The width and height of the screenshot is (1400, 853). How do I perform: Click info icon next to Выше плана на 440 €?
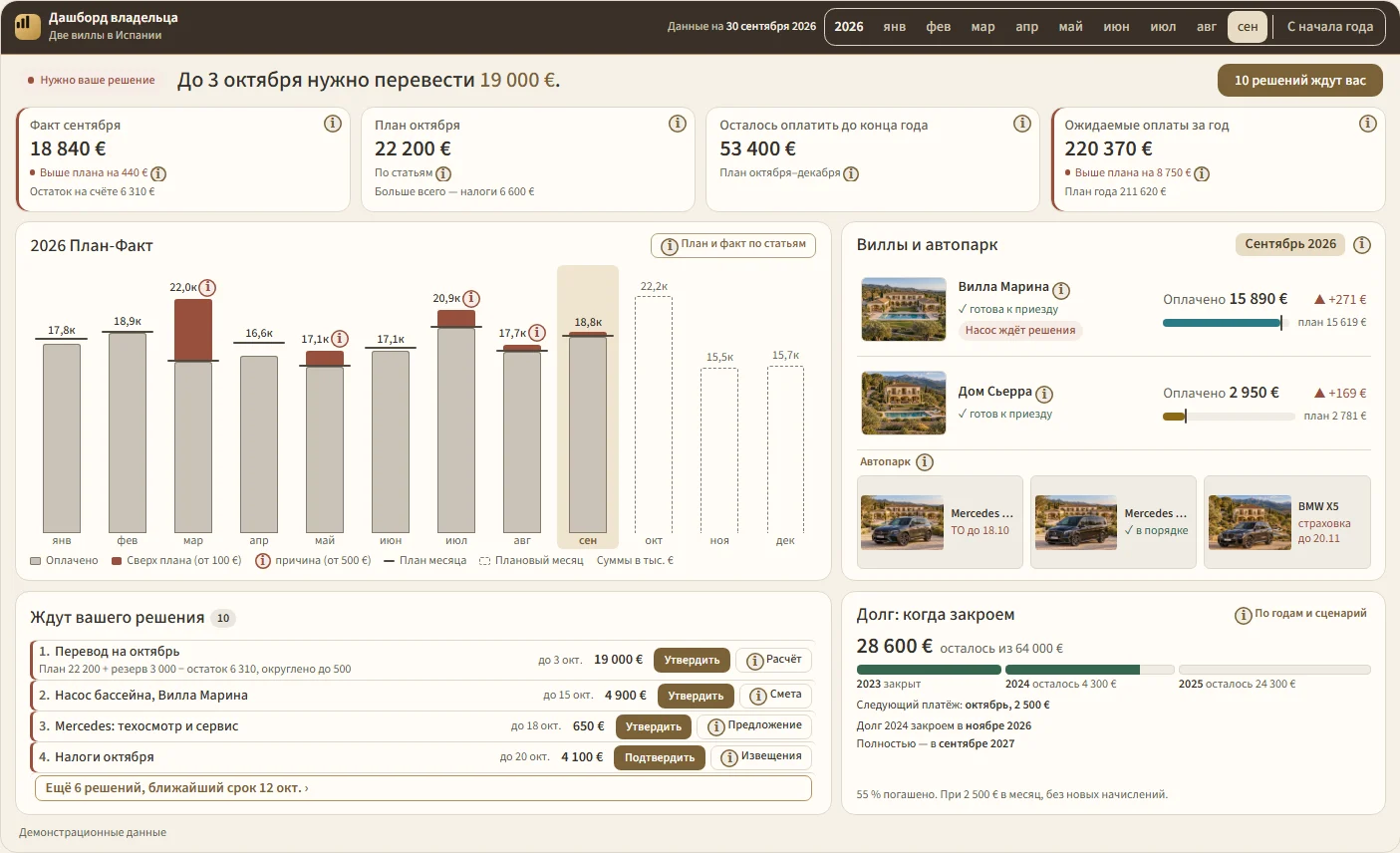tap(158, 173)
